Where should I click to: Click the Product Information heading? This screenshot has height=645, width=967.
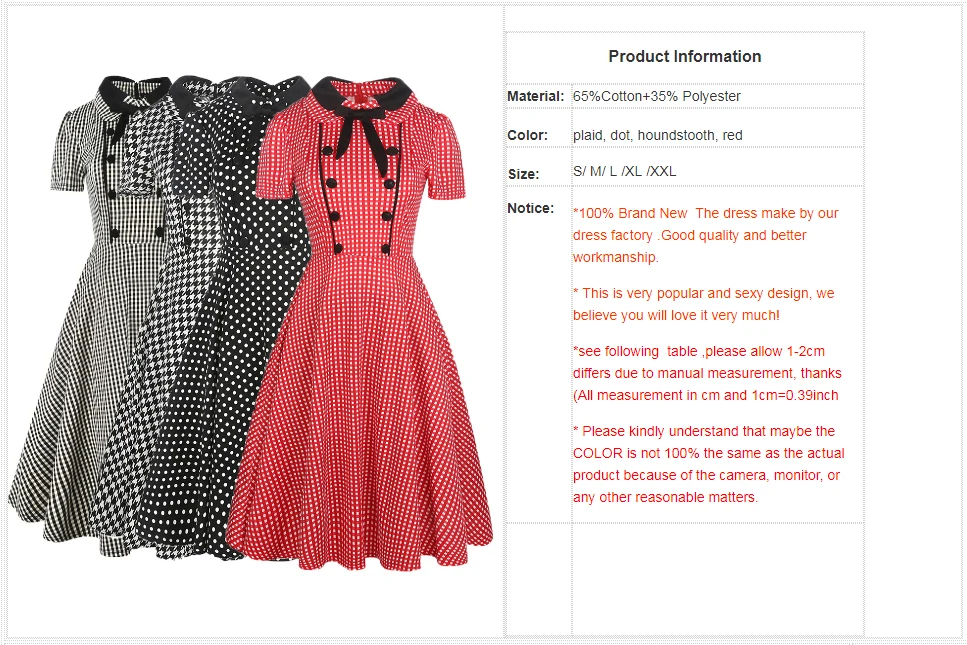point(685,56)
